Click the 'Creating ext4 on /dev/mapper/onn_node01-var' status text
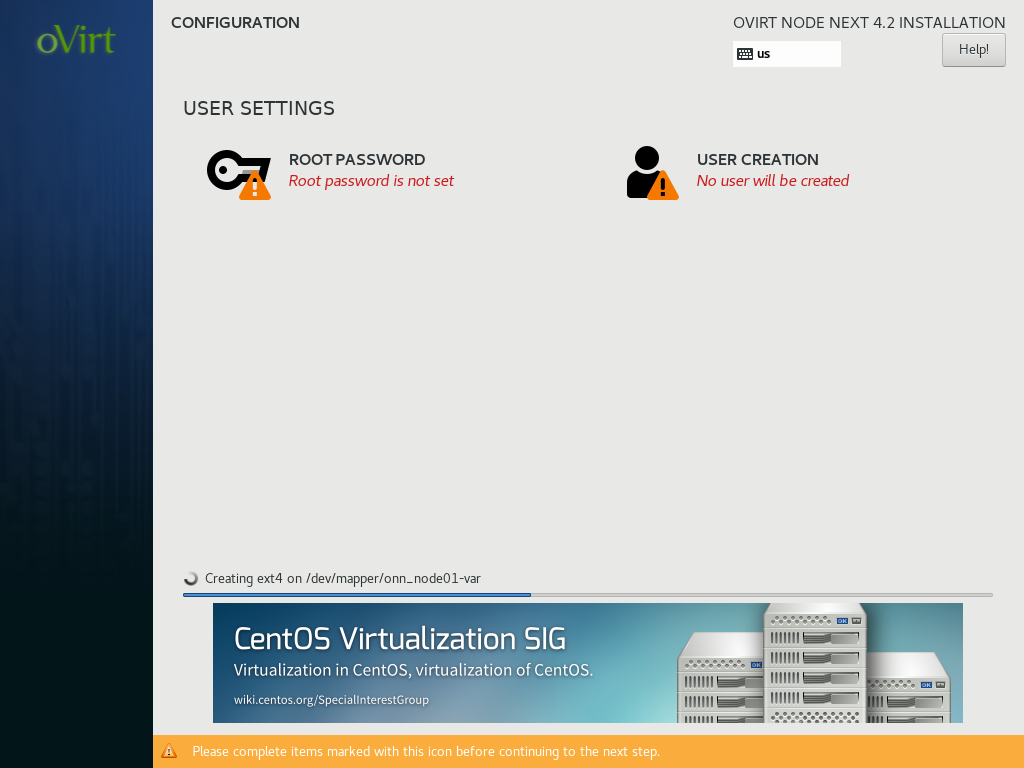 click(x=343, y=579)
